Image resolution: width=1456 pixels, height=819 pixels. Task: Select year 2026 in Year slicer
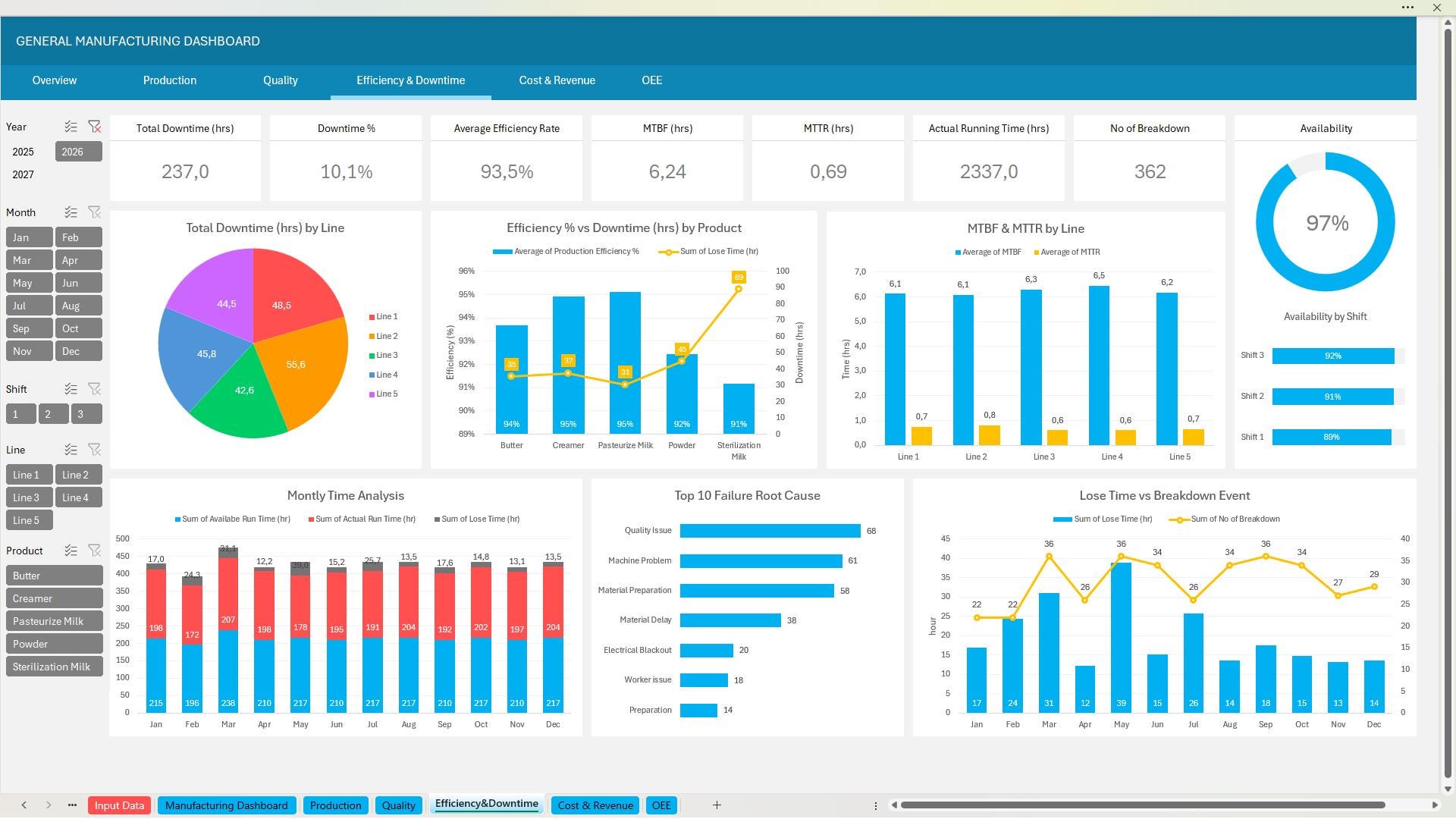point(78,152)
